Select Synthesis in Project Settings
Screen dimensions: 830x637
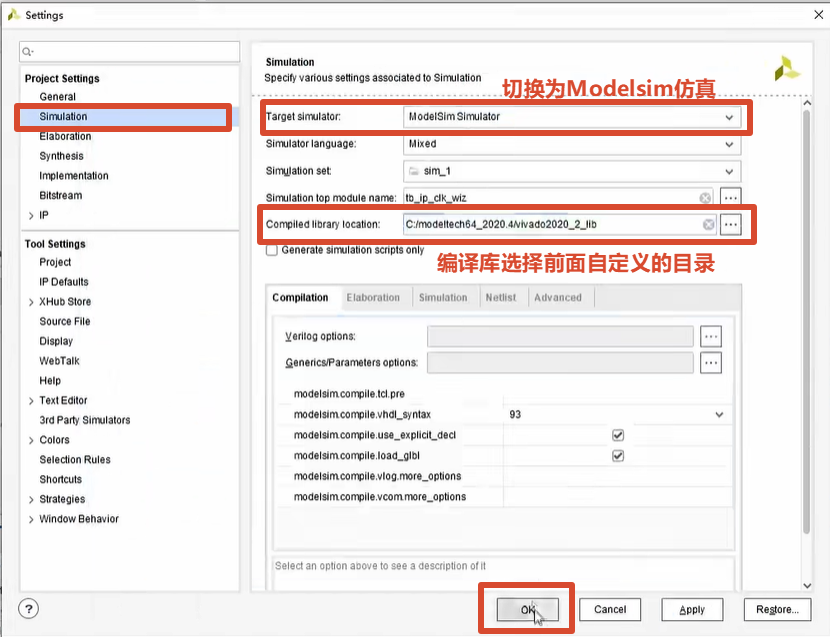coord(61,156)
